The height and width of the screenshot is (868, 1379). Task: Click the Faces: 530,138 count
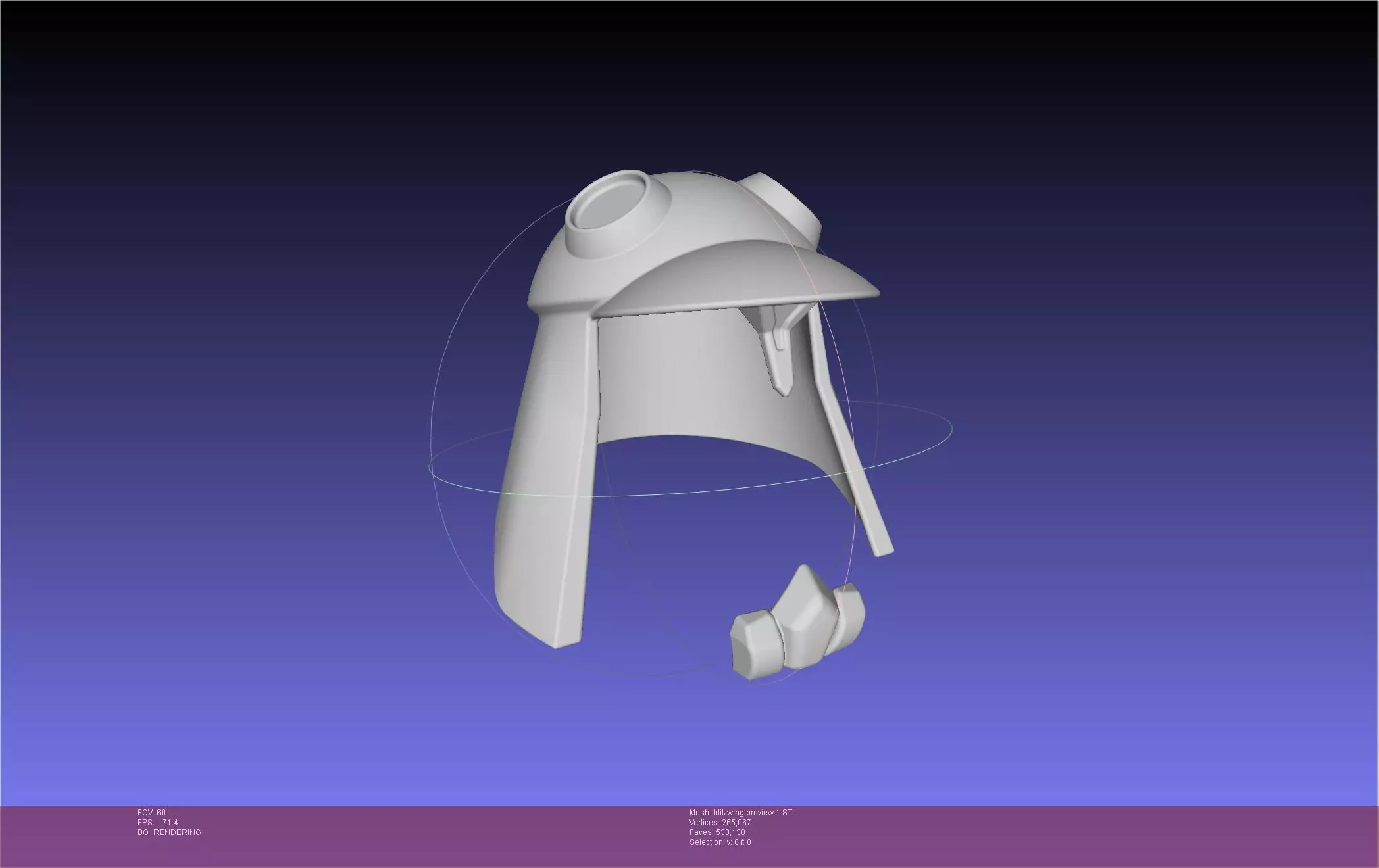[x=717, y=832]
